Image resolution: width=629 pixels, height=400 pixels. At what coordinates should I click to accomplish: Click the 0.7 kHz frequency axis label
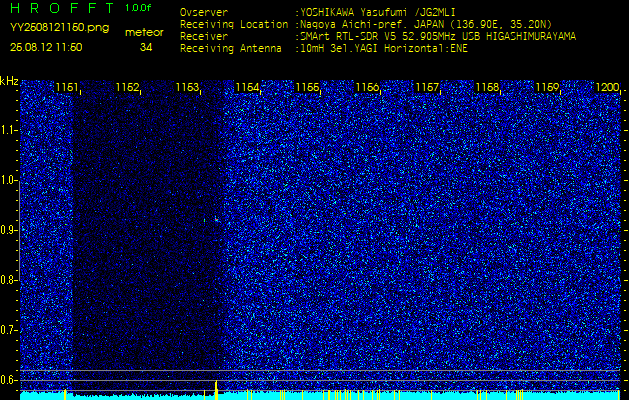[8, 330]
